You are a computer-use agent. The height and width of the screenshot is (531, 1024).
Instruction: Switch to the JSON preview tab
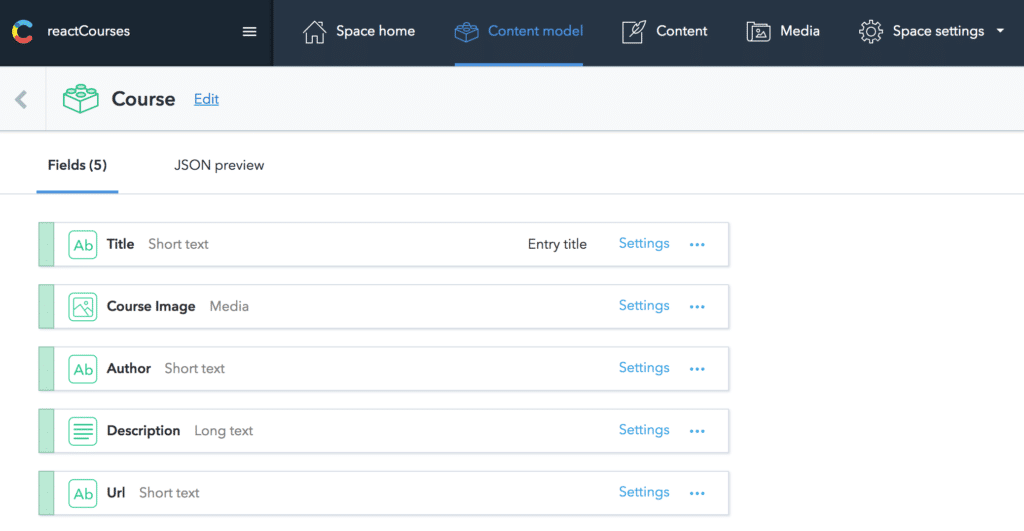(x=219, y=165)
